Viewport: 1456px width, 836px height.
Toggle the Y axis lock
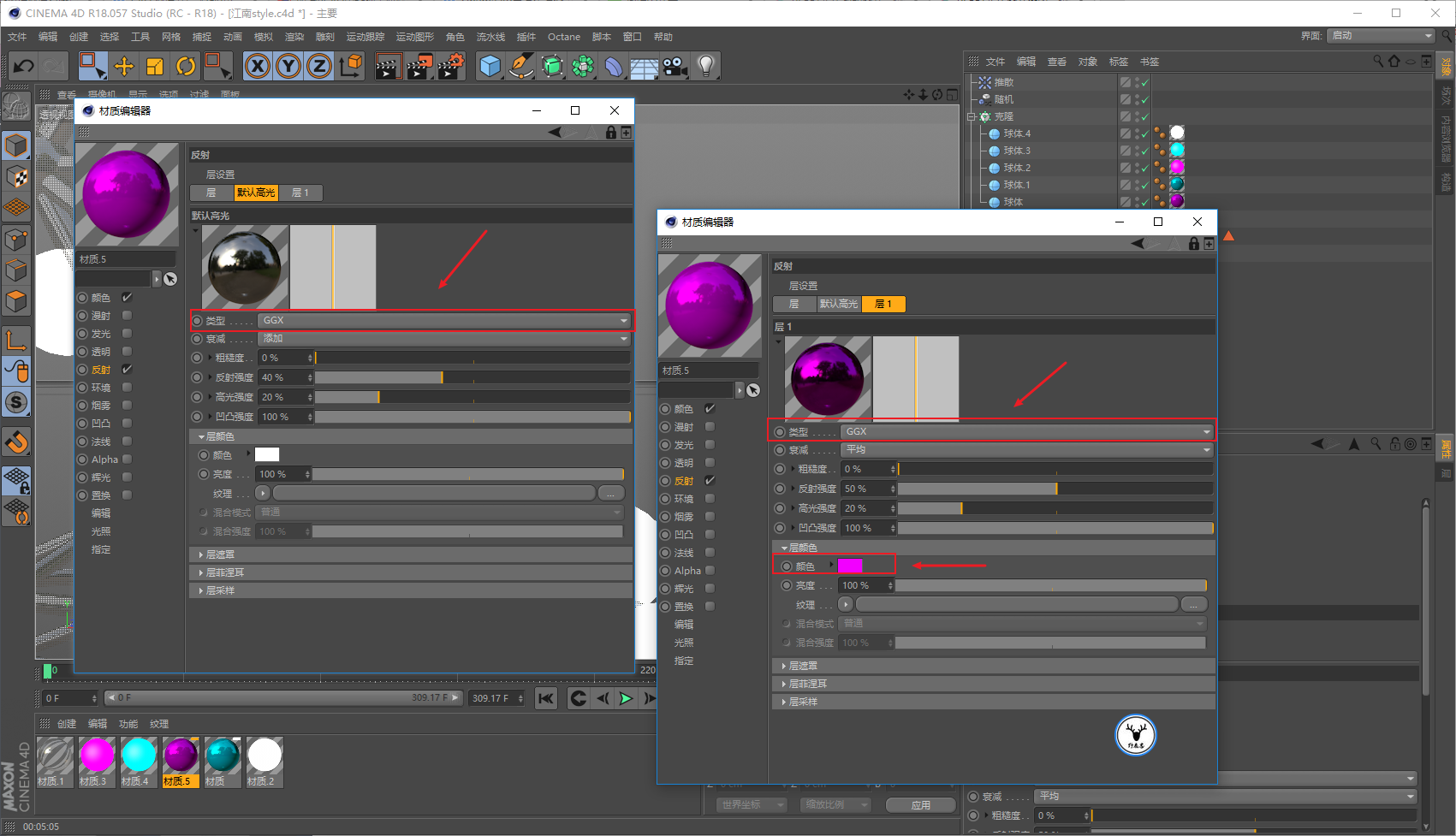coord(288,66)
